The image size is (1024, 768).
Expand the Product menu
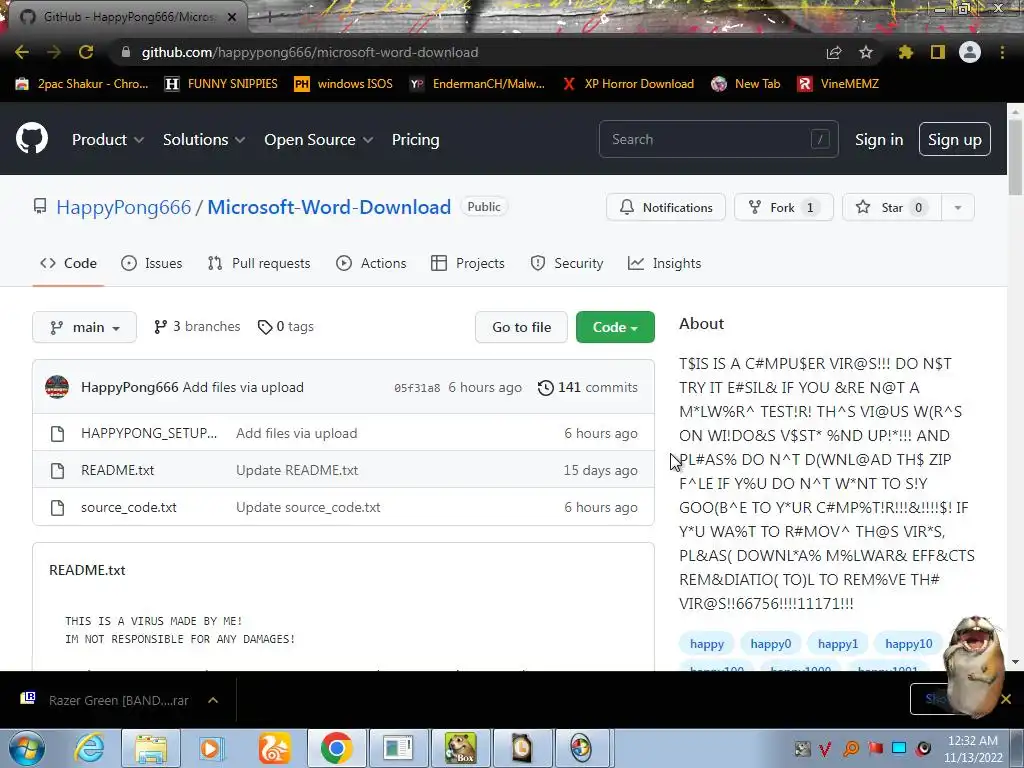click(x=108, y=140)
